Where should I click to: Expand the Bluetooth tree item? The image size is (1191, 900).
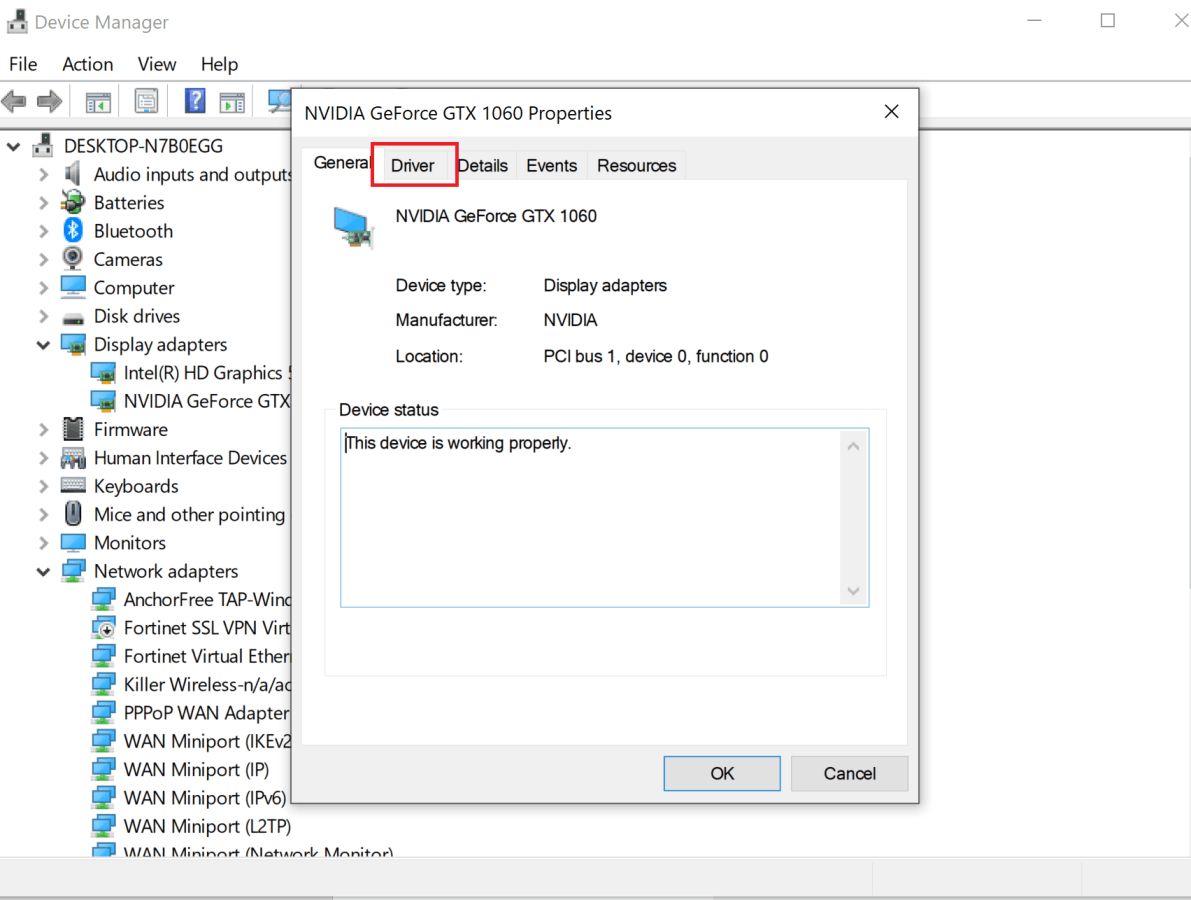pyautogui.click(x=43, y=230)
